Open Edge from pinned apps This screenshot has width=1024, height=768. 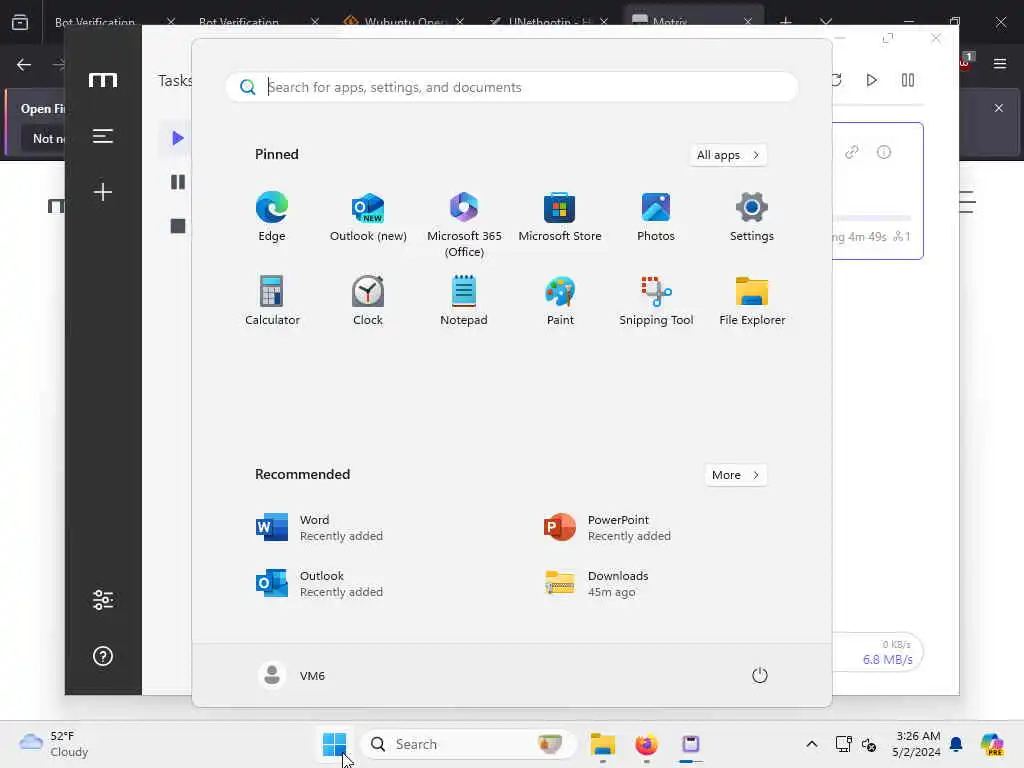272,217
